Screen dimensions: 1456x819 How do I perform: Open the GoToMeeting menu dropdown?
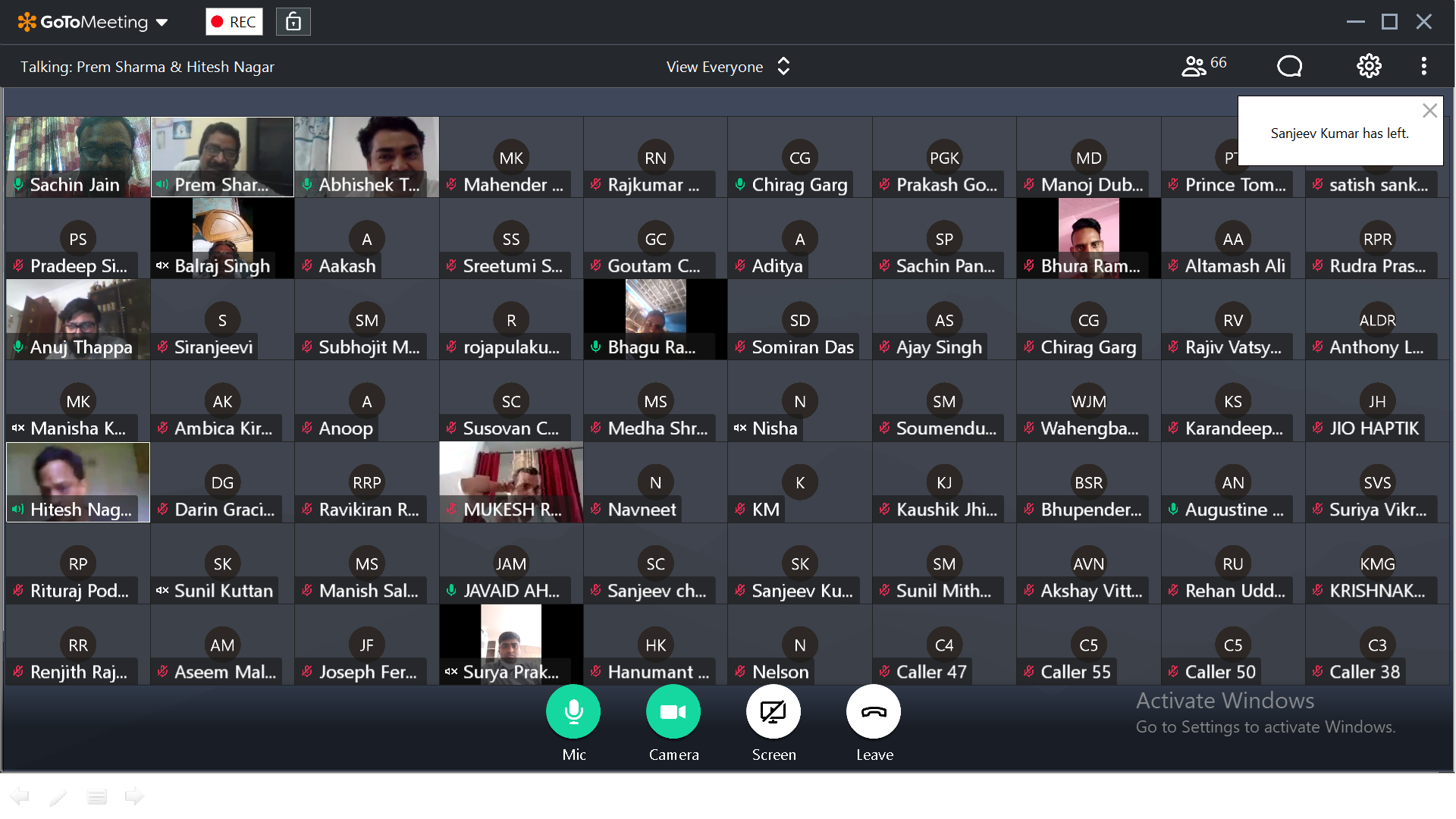[93, 22]
